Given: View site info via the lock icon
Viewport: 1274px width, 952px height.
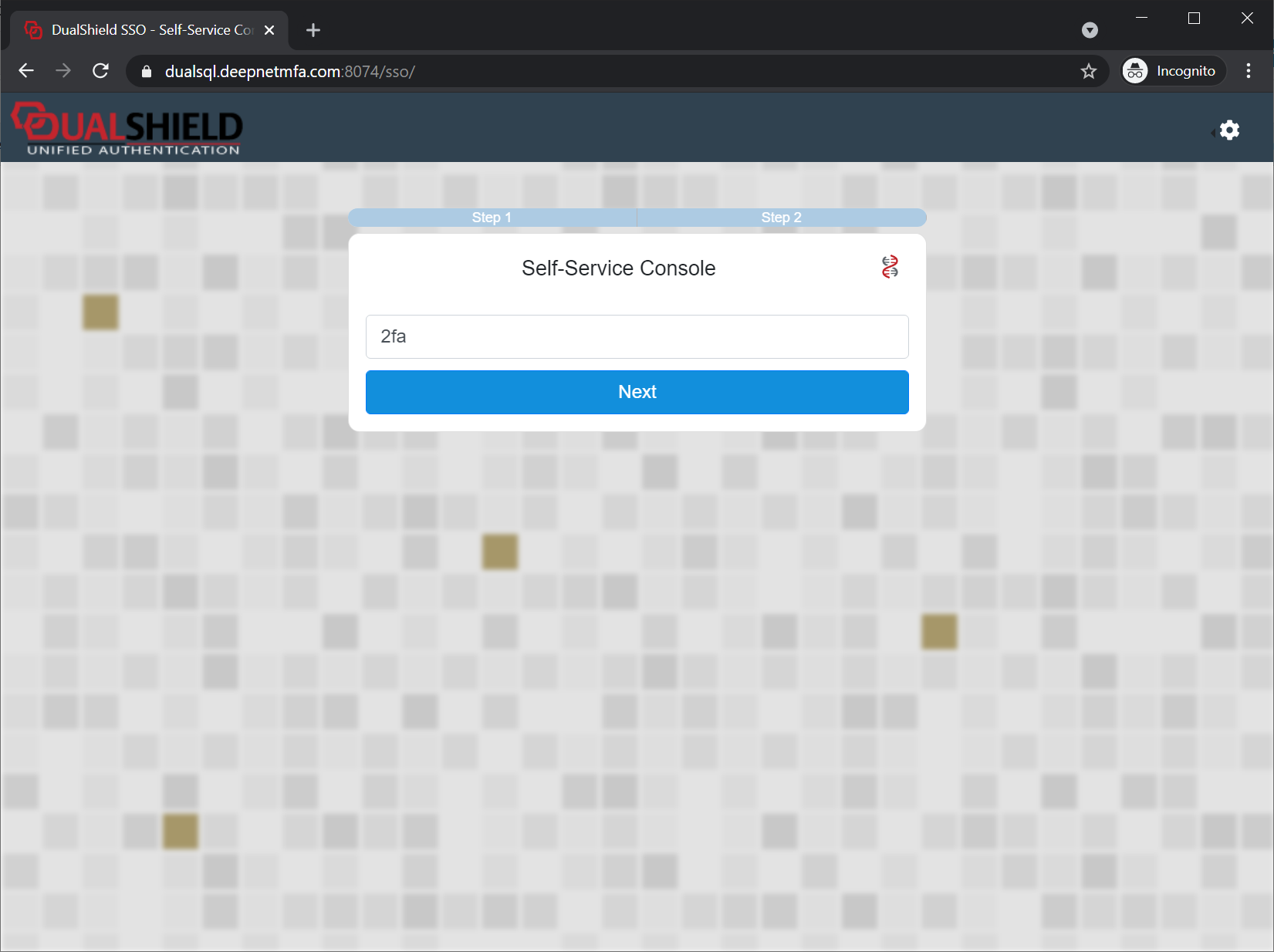Looking at the screenshot, I should 147,72.
